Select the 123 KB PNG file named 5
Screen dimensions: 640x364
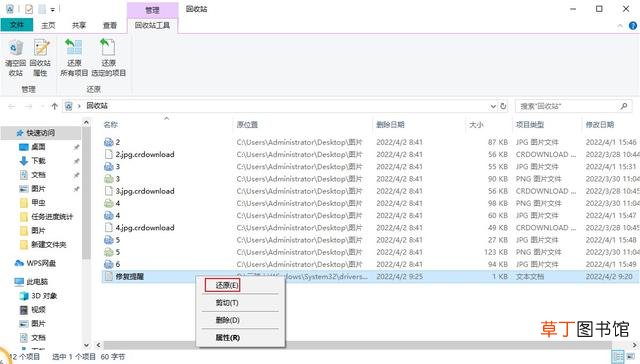118,252
